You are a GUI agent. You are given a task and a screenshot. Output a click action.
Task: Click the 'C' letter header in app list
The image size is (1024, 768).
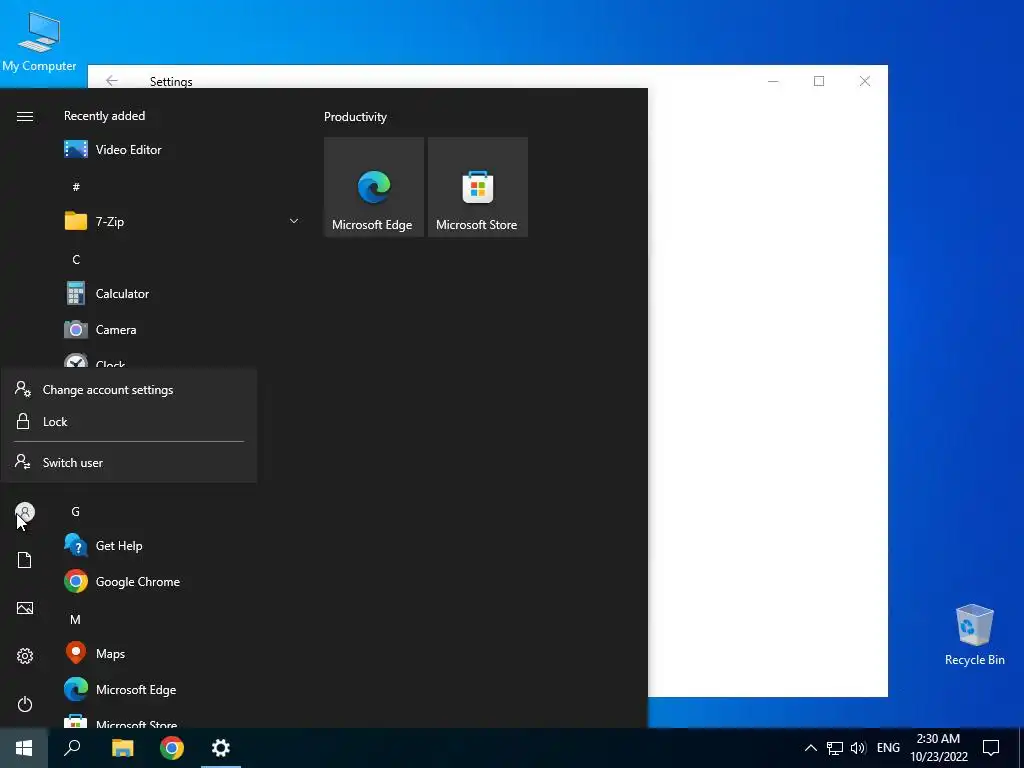(76, 259)
